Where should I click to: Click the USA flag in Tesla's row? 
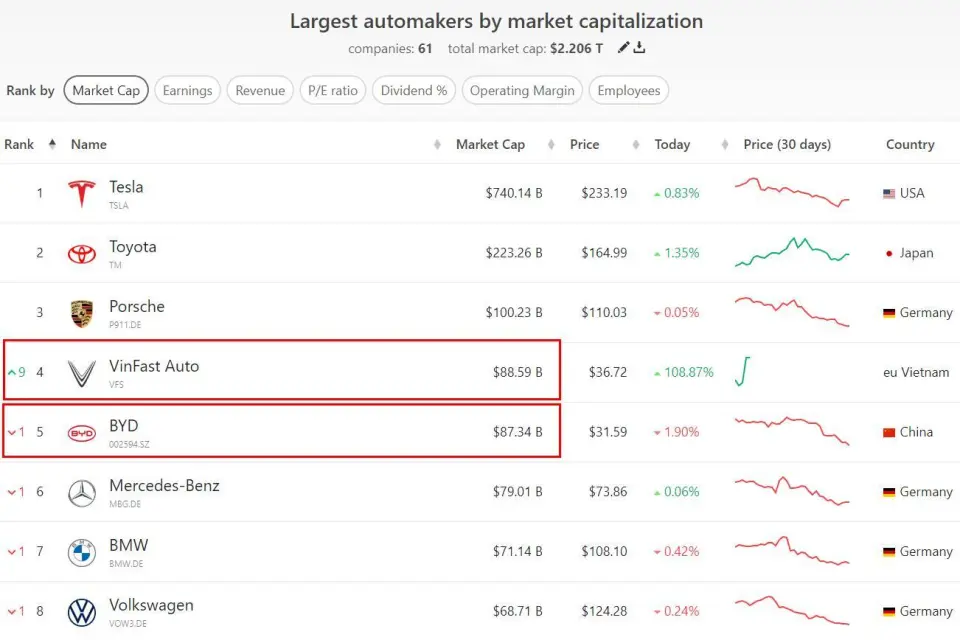(x=889, y=194)
